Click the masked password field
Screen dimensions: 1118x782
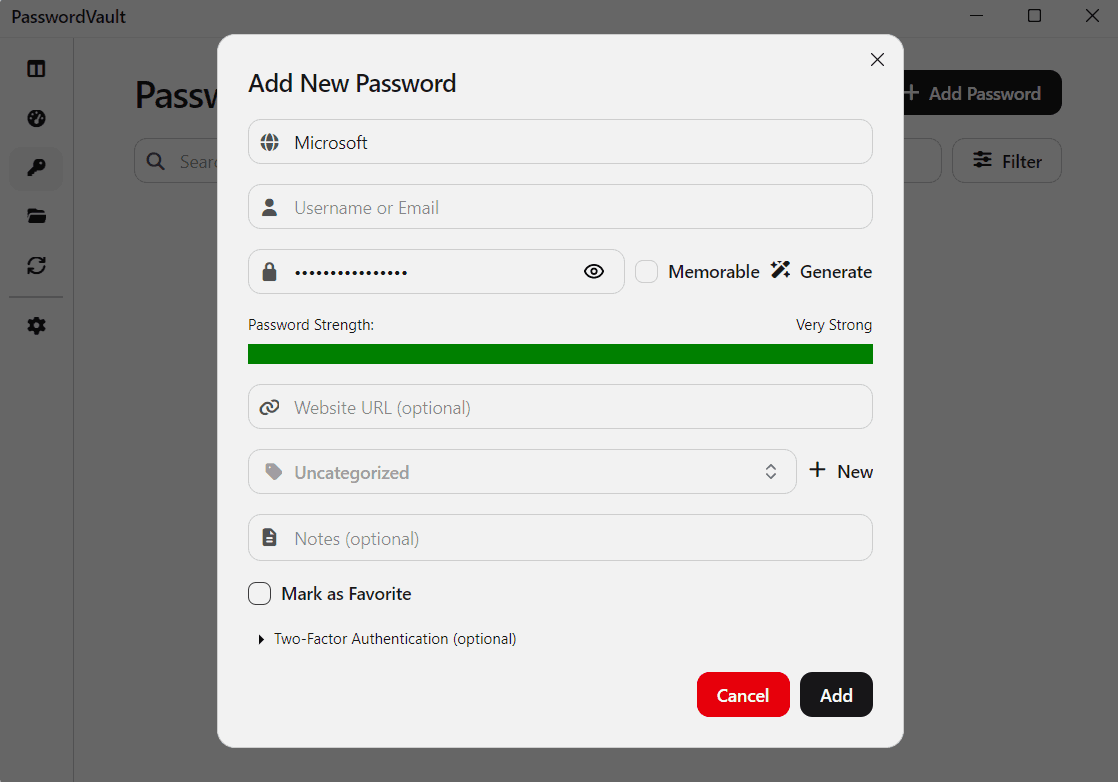click(436, 272)
